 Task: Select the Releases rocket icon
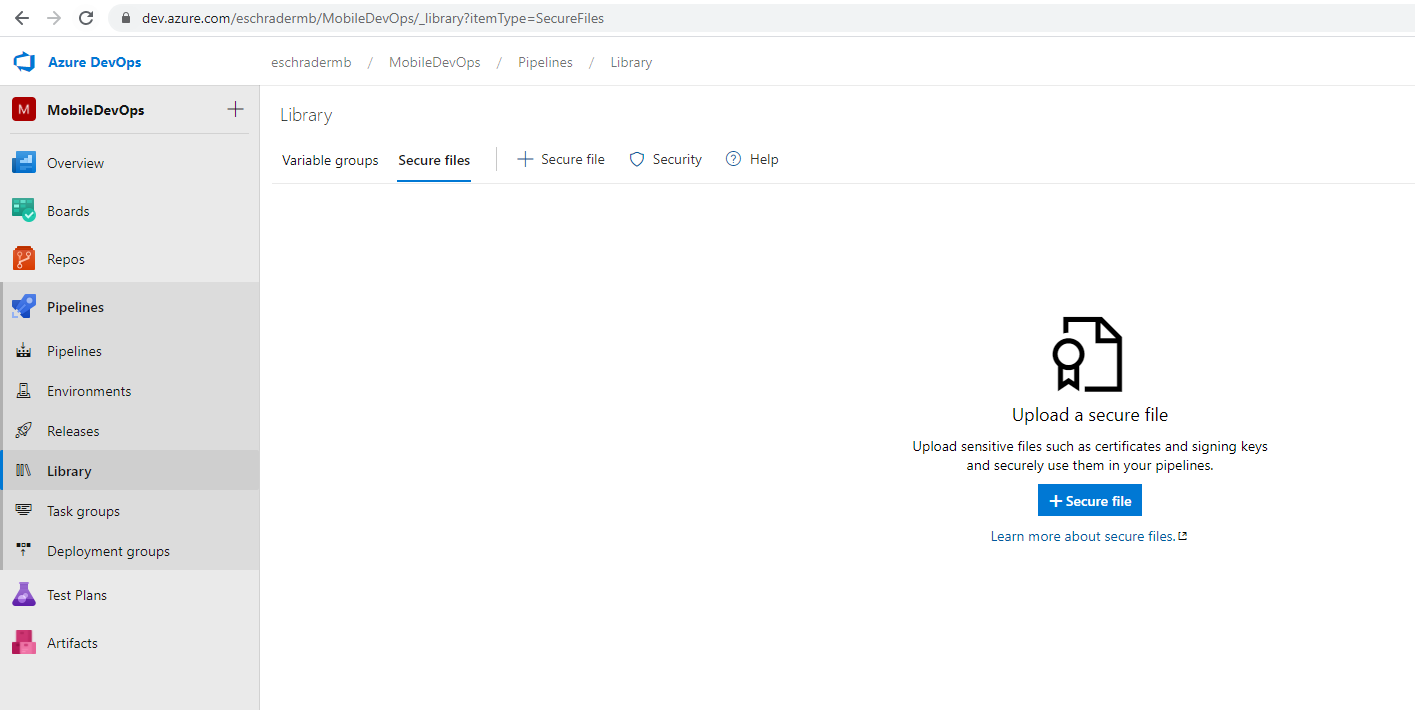[24, 431]
